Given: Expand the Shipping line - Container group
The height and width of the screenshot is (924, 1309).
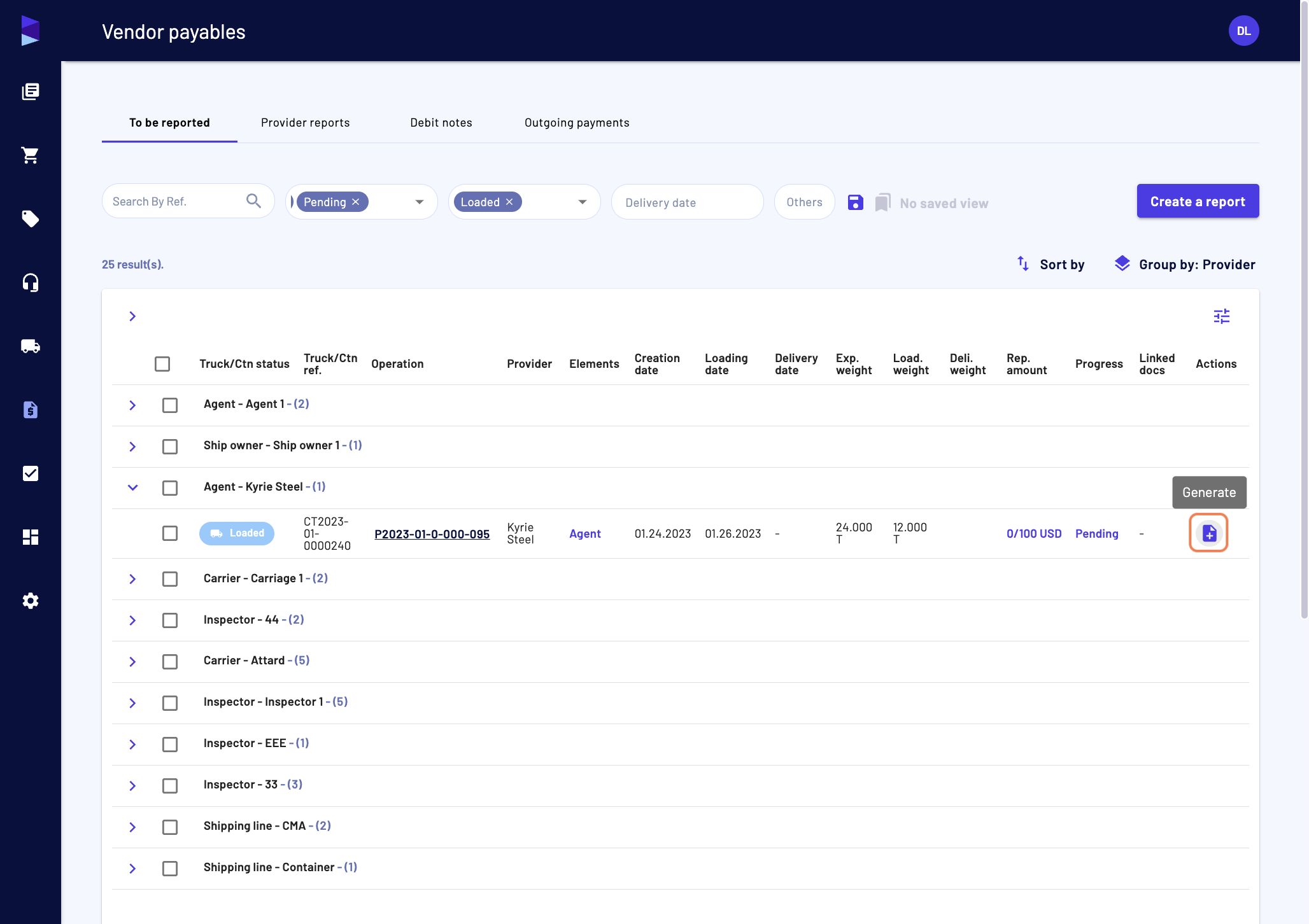Looking at the screenshot, I should tap(132, 869).
